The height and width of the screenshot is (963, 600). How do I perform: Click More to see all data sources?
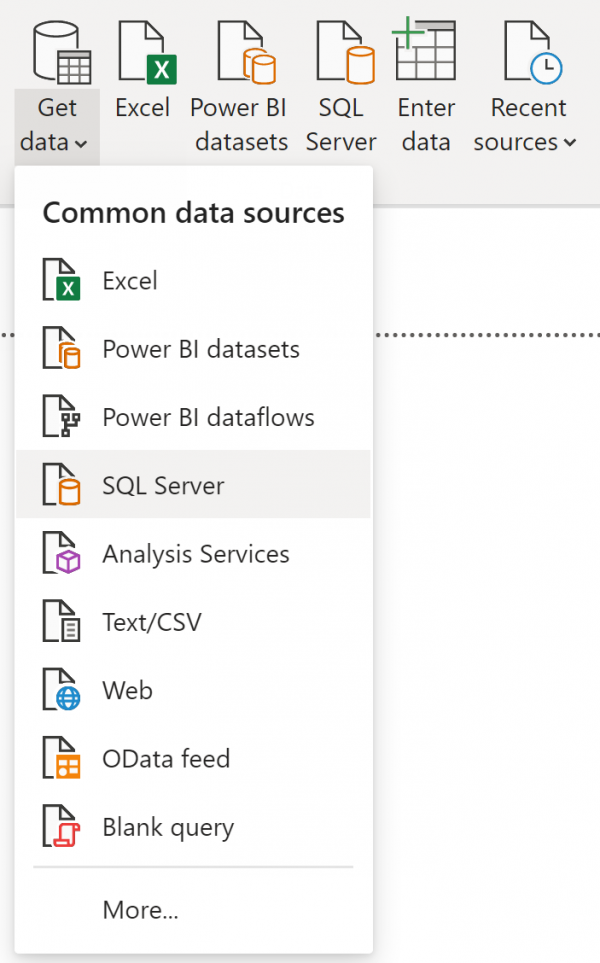(140, 910)
